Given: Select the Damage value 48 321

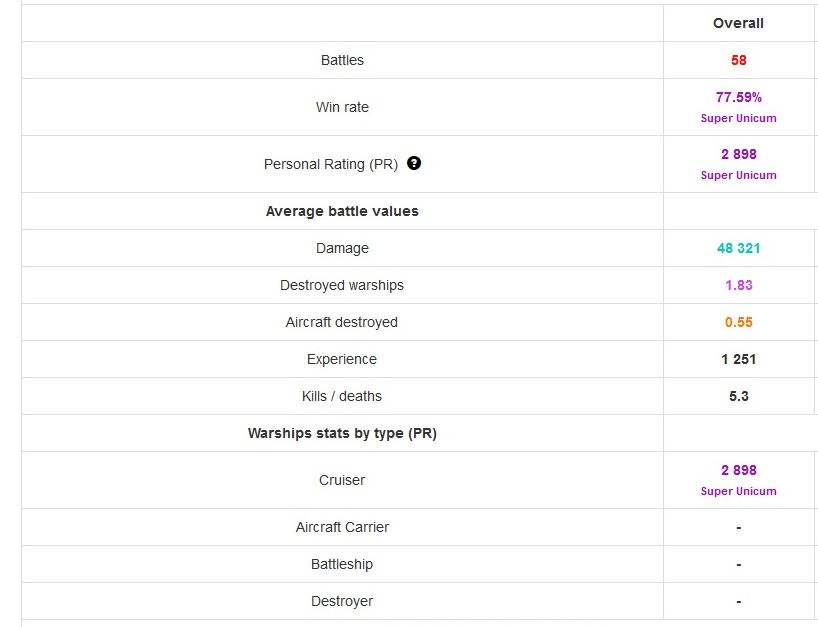Looking at the screenshot, I should pos(738,248).
